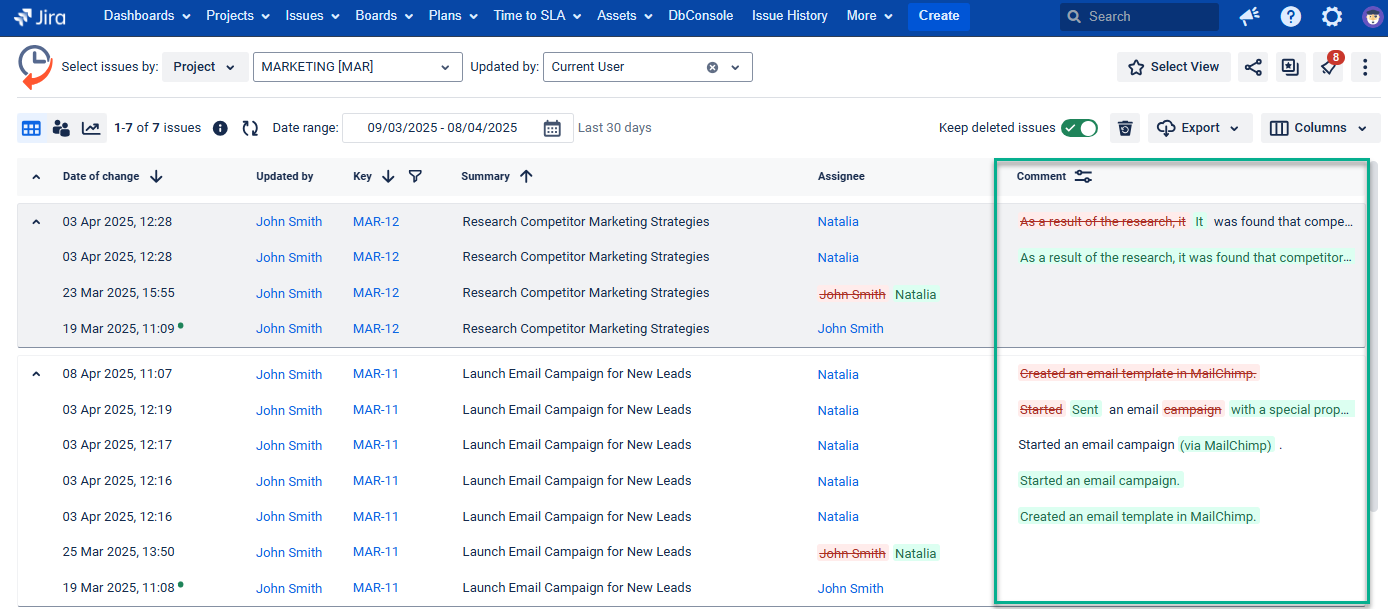Open issue MAR-11 link
1388x609 pixels.
pyautogui.click(x=376, y=374)
